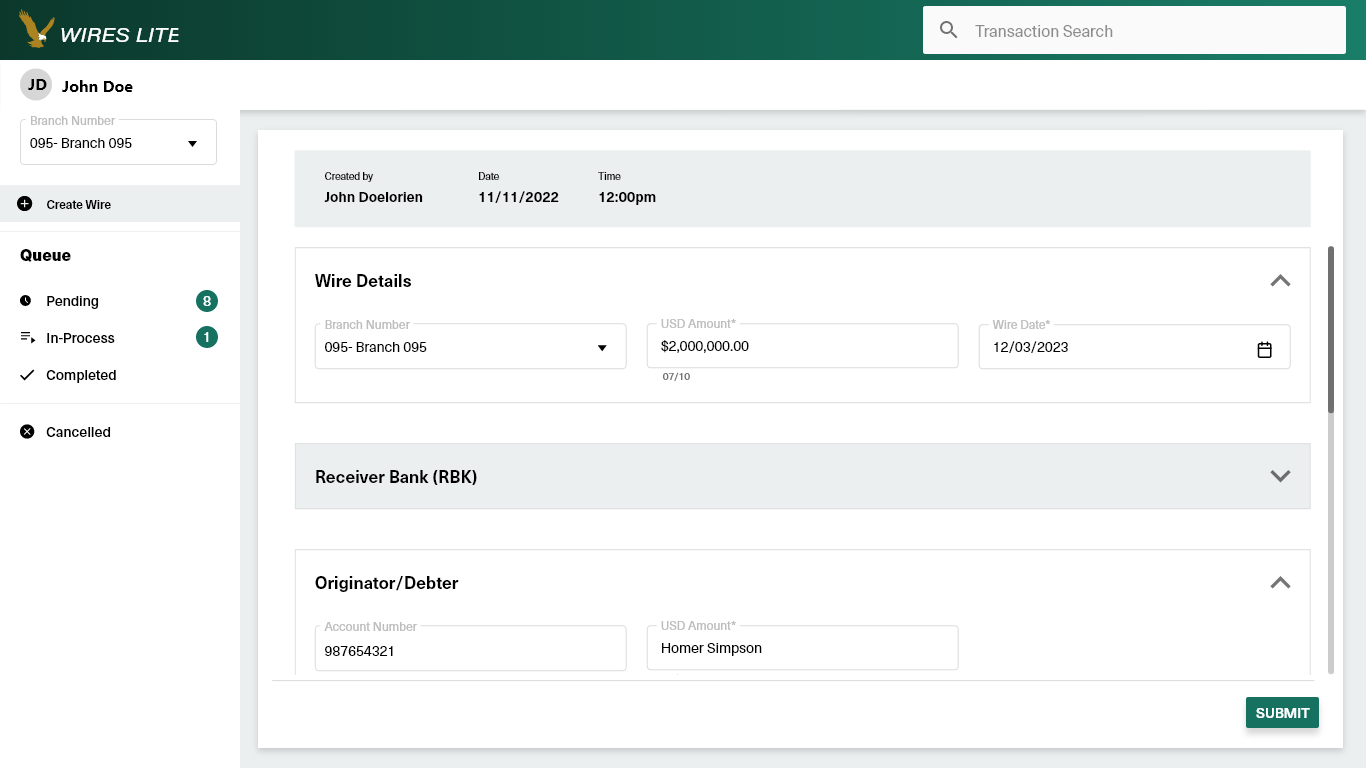Click the Create Wire button
The width and height of the screenshot is (1366, 768).
coord(78,204)
